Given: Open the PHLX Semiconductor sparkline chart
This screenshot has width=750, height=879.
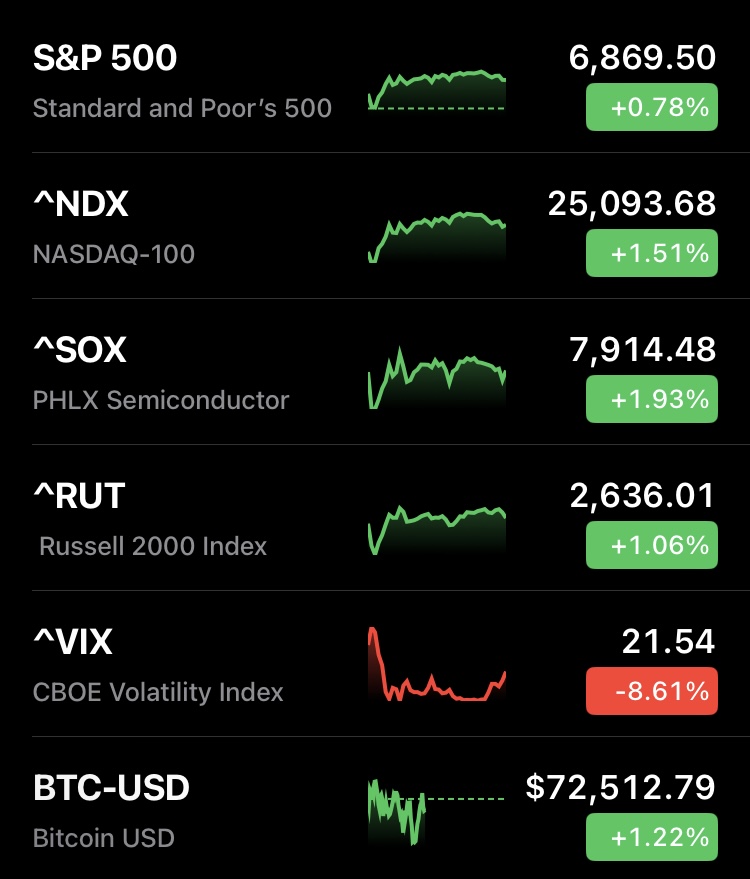Looking at the screenshot, I should coord(437,378).
